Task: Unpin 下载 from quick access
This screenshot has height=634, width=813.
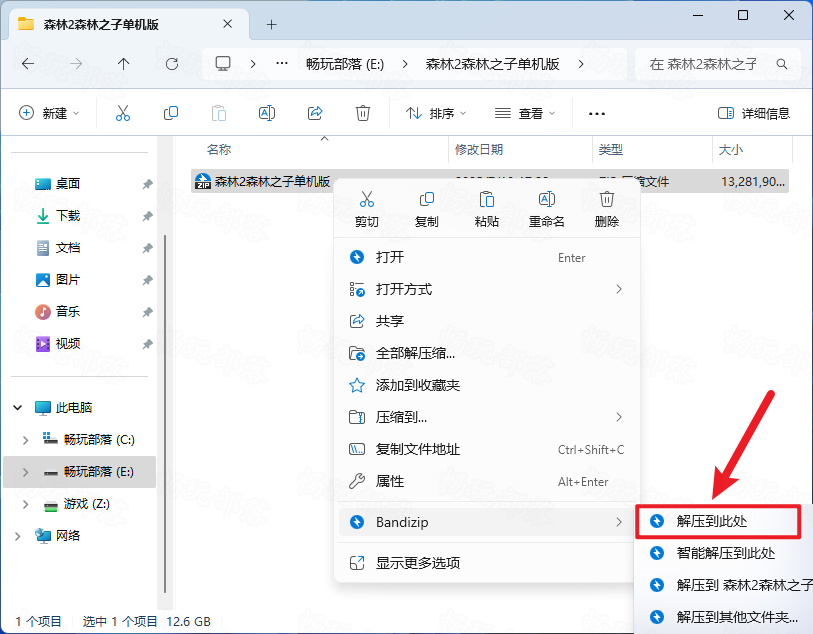Action: pos(147,216)
